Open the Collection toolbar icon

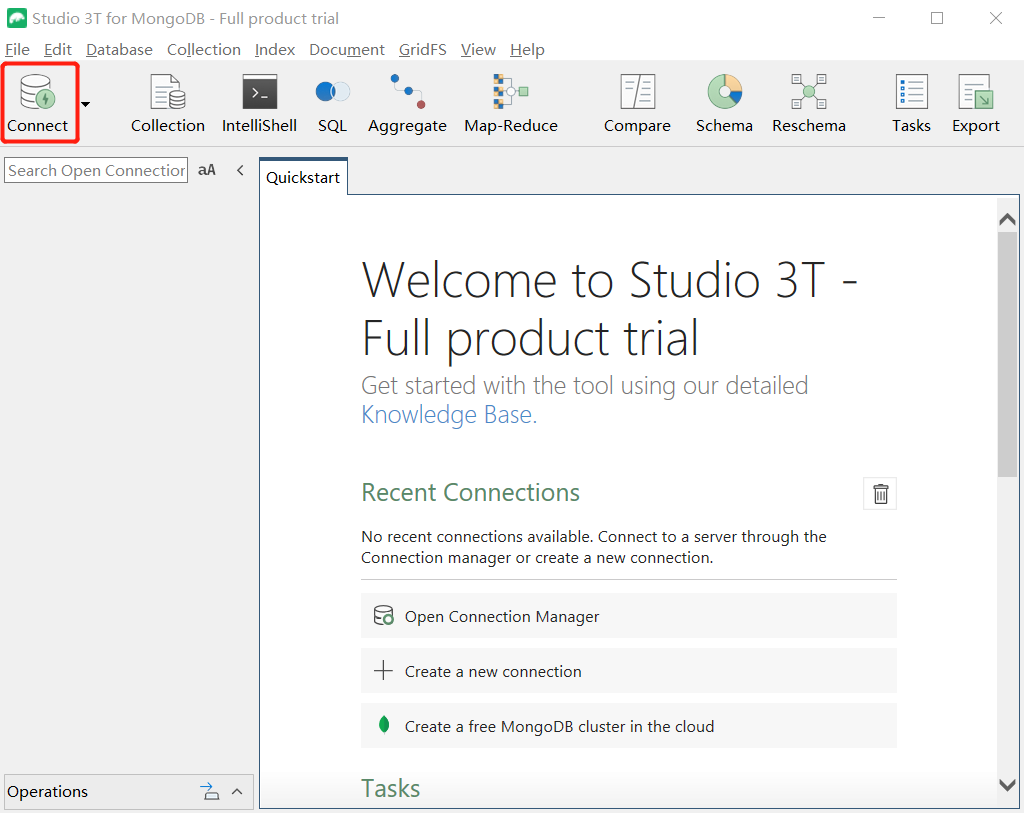pyautogui.click(x=168, y=103)
